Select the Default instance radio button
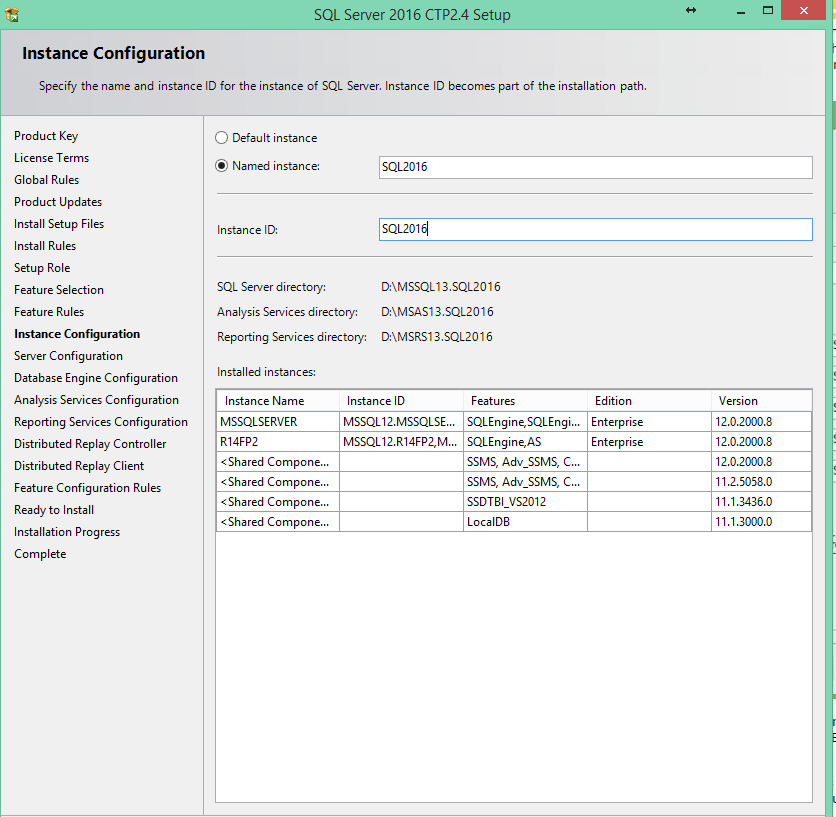This screenshot has height=817, width=836. coord(221,138)
